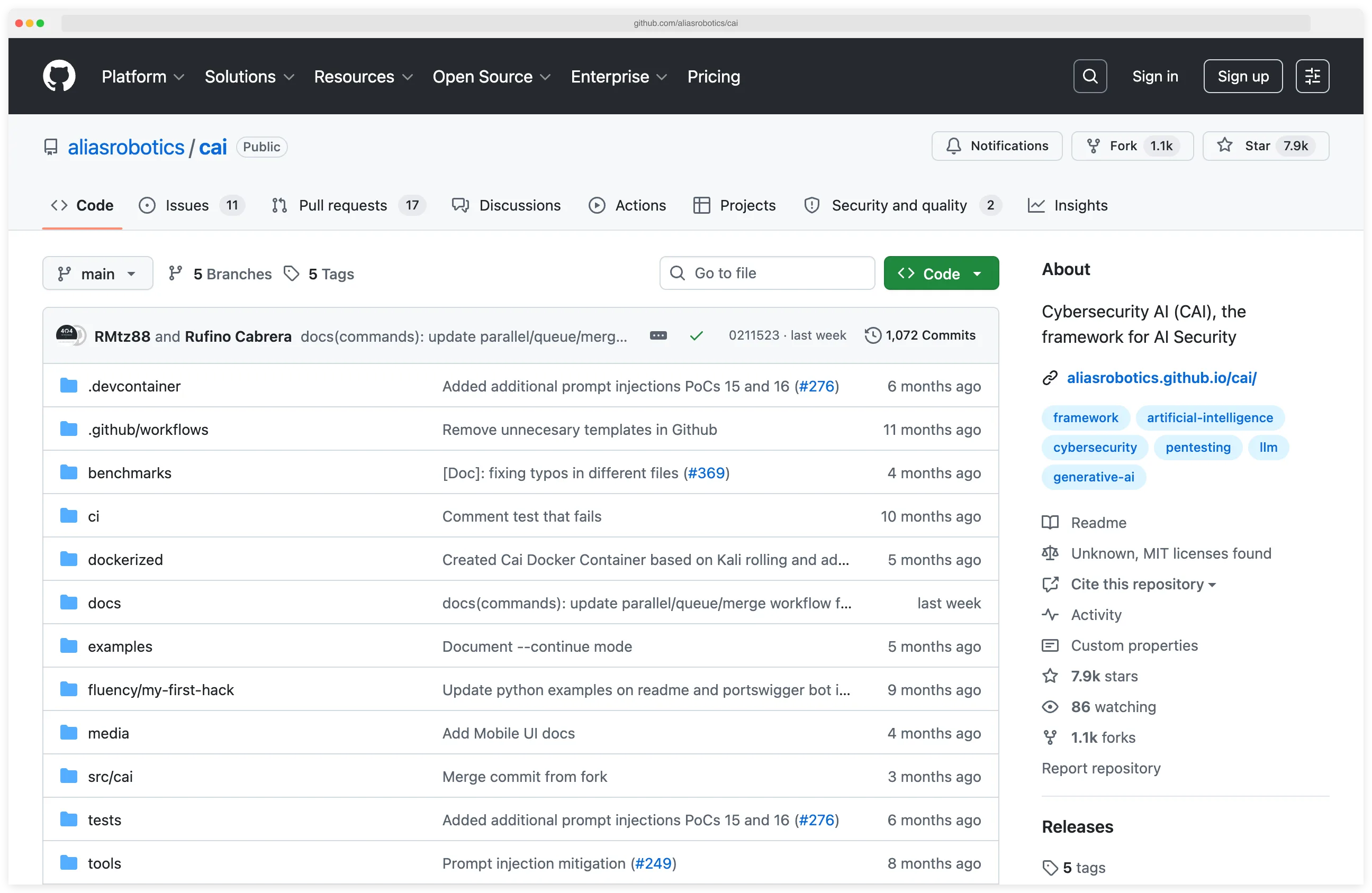Open the main branch selector

click(x=97, y=273)
